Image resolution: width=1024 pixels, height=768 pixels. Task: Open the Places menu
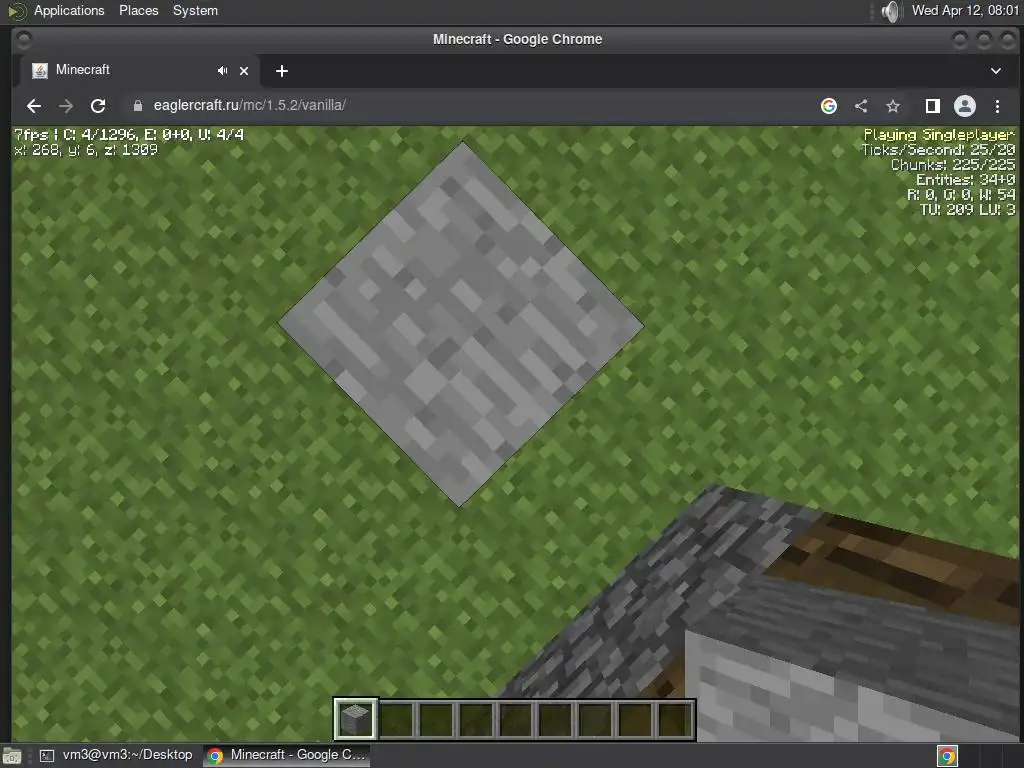click(x=138, y=10)
